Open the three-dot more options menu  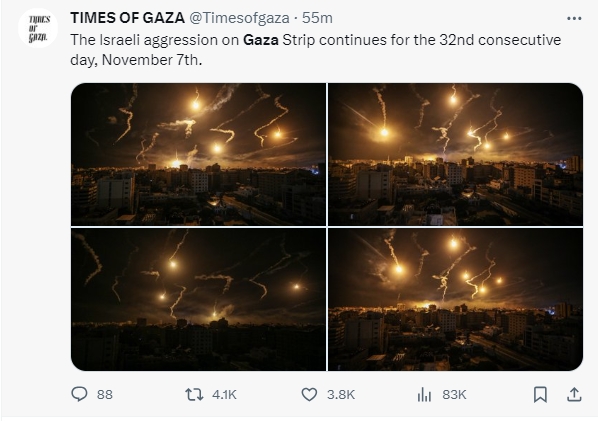[574, 18]
